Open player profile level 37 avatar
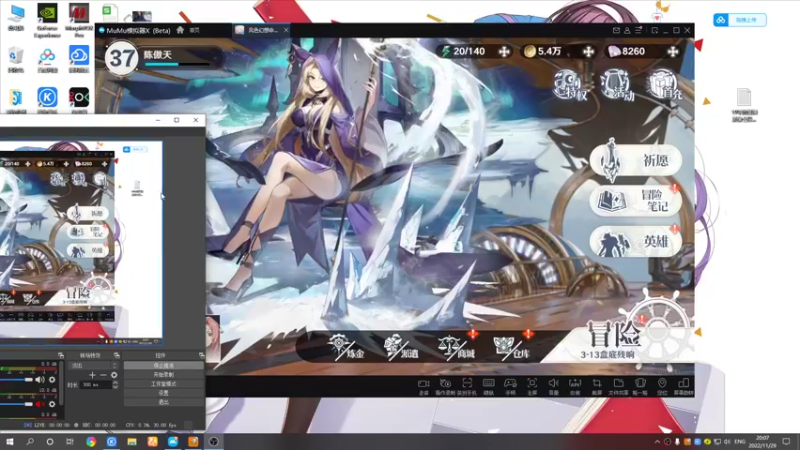This screenshot has width=800, height=450. pyautogui.click(x=121, y=58)
